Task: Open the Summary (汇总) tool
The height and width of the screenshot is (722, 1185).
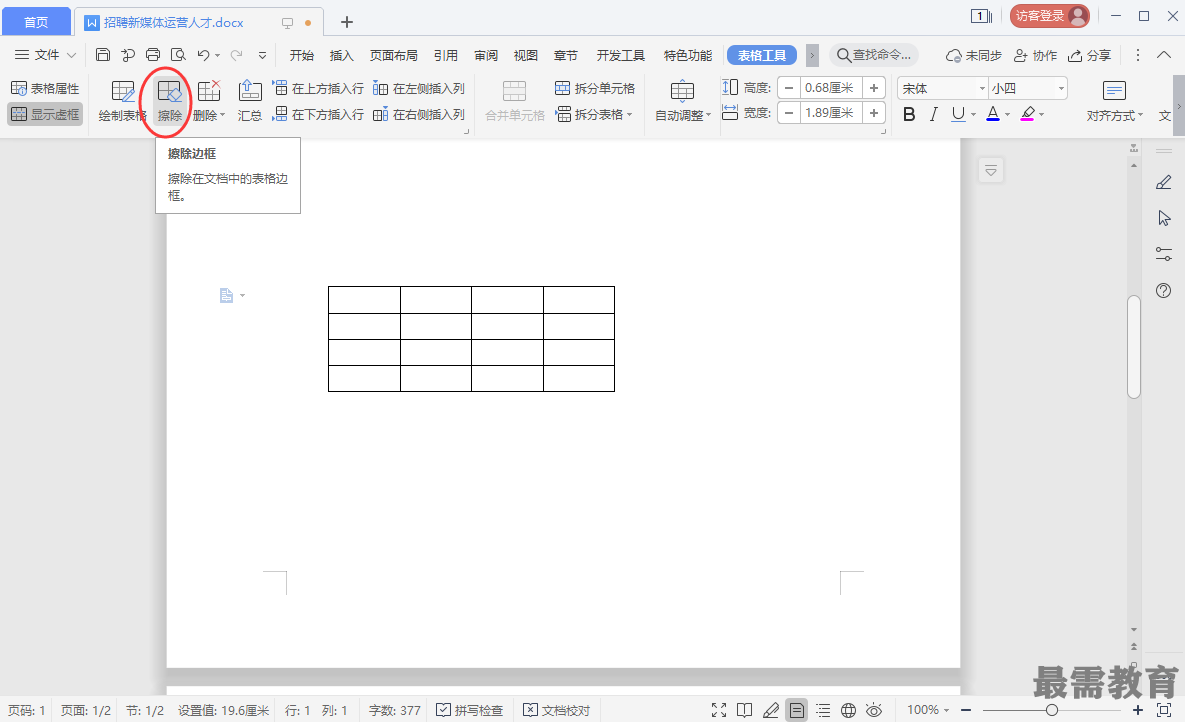Action: click(x=249, y=102)
